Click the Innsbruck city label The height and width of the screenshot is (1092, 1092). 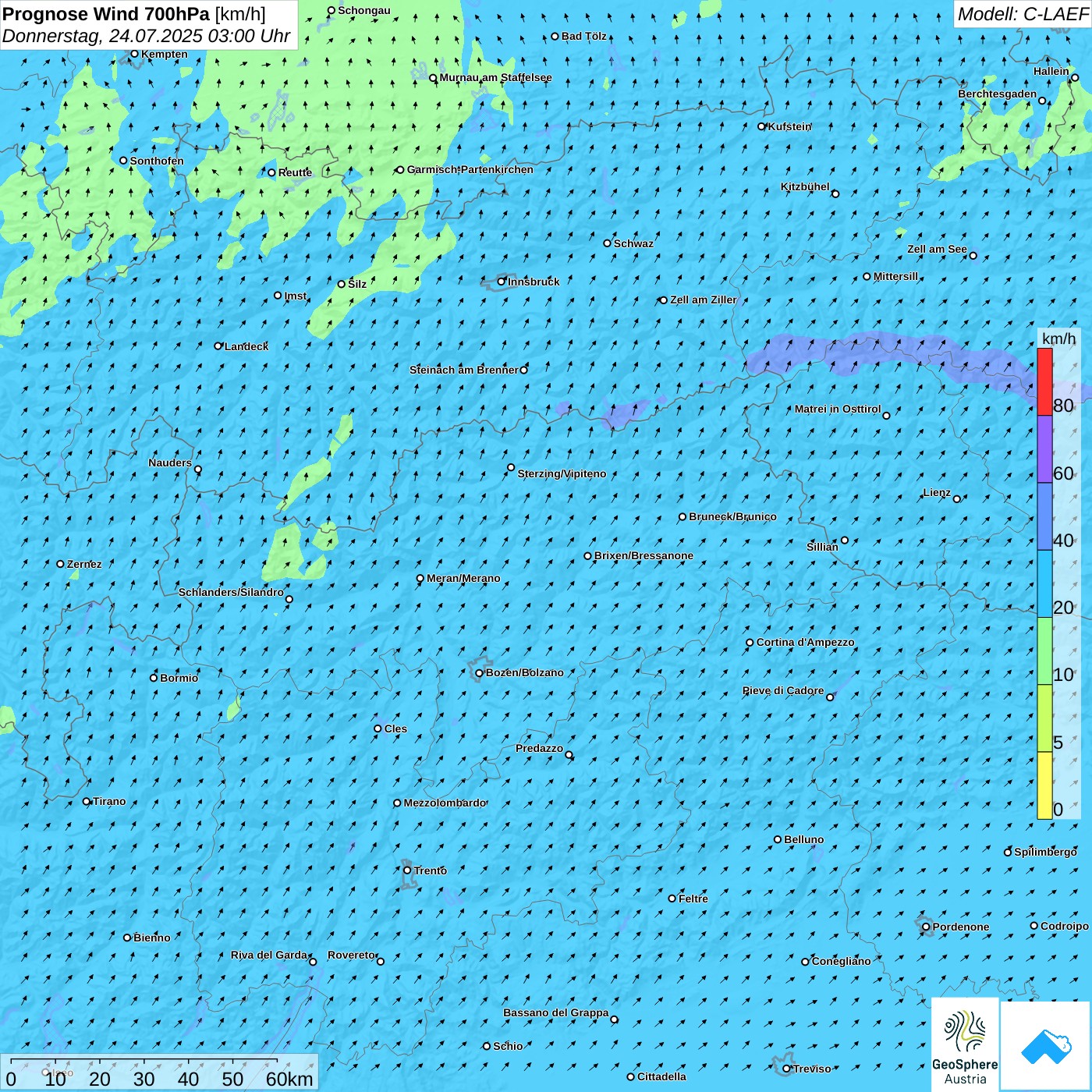[x=534, y=282]
